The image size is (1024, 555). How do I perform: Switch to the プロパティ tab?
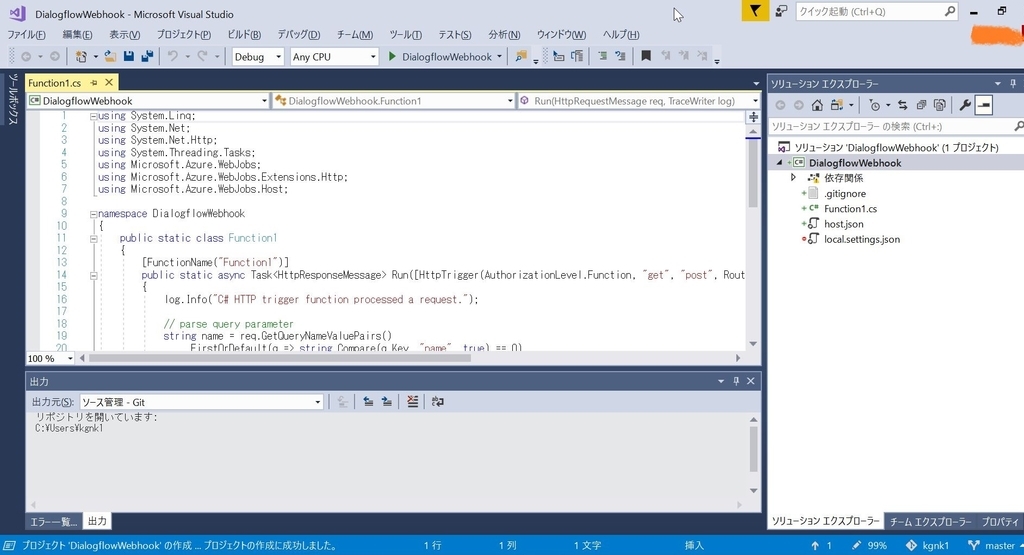[x=1000, y=521]
